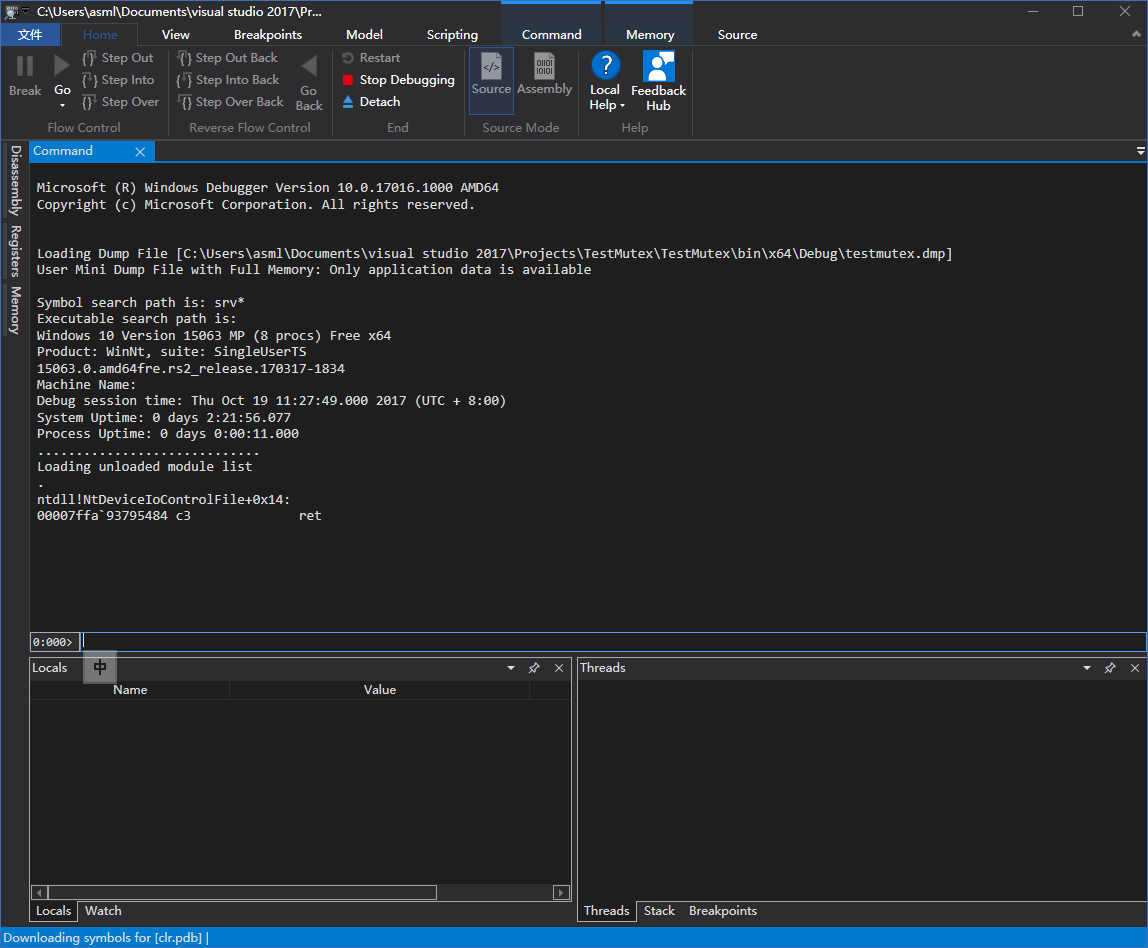The height and width of the screenshot is (948, 1148).
Task: Open the Threads panel options dropdown
Action: pos(1086,668)
